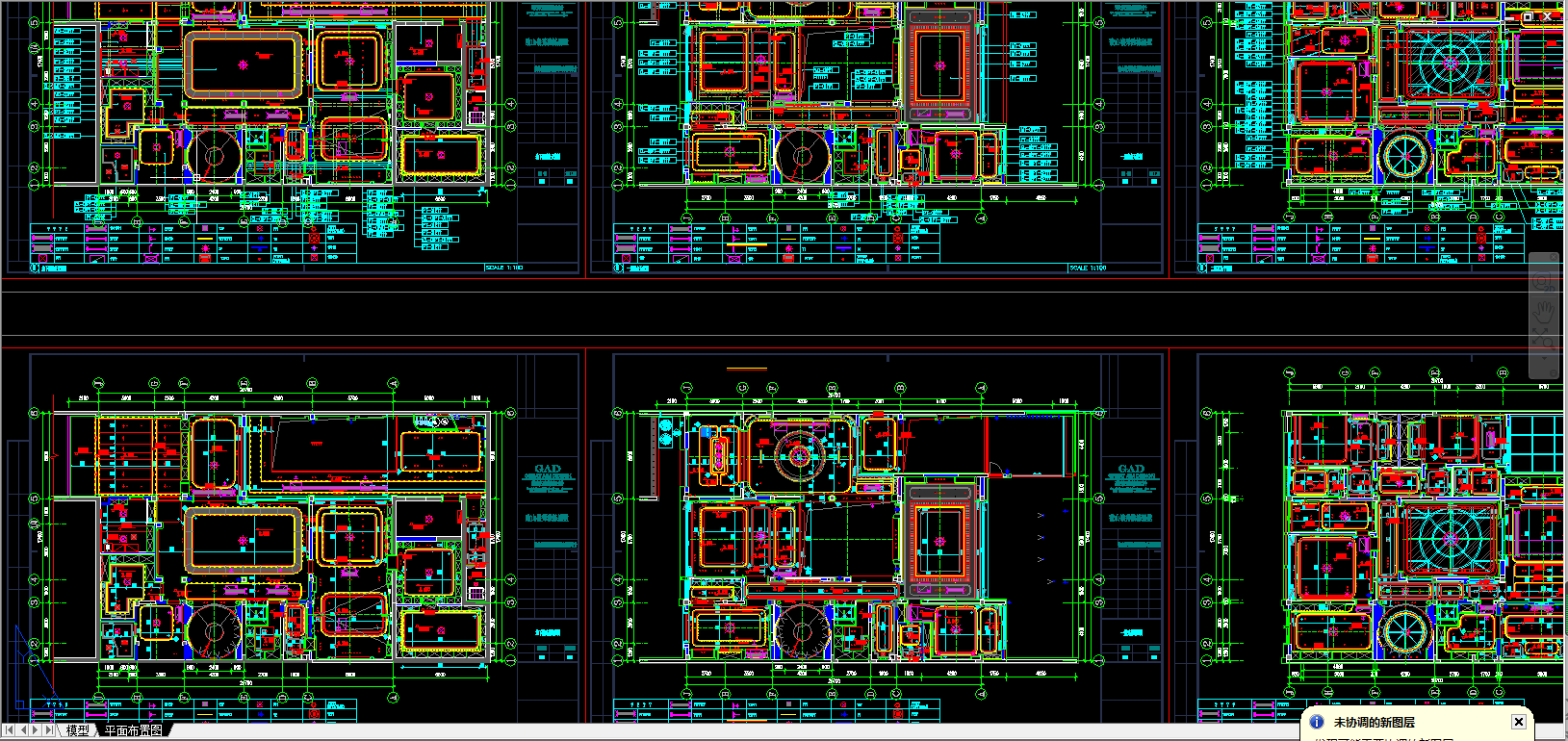Select the Pan hand tool in navigation bar
1568x741 pixels.
point(1544,311)
